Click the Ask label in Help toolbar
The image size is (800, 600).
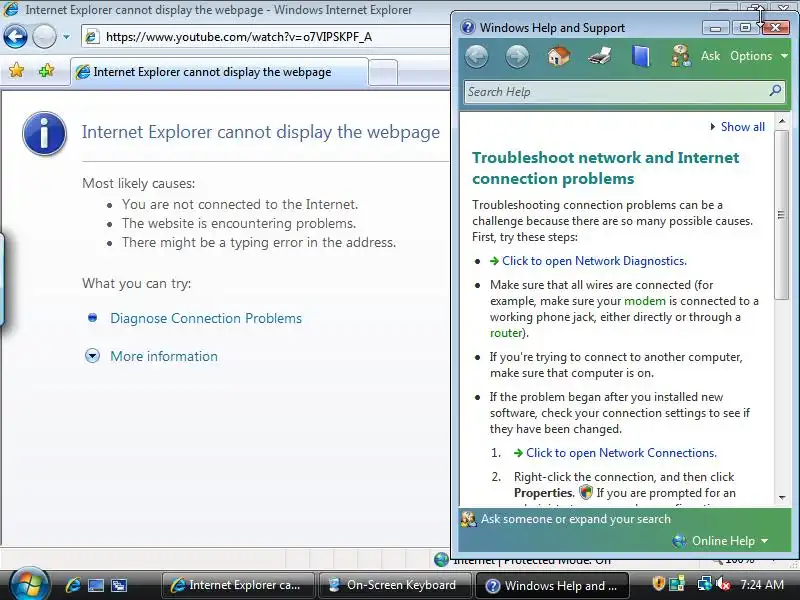(710, 56)
